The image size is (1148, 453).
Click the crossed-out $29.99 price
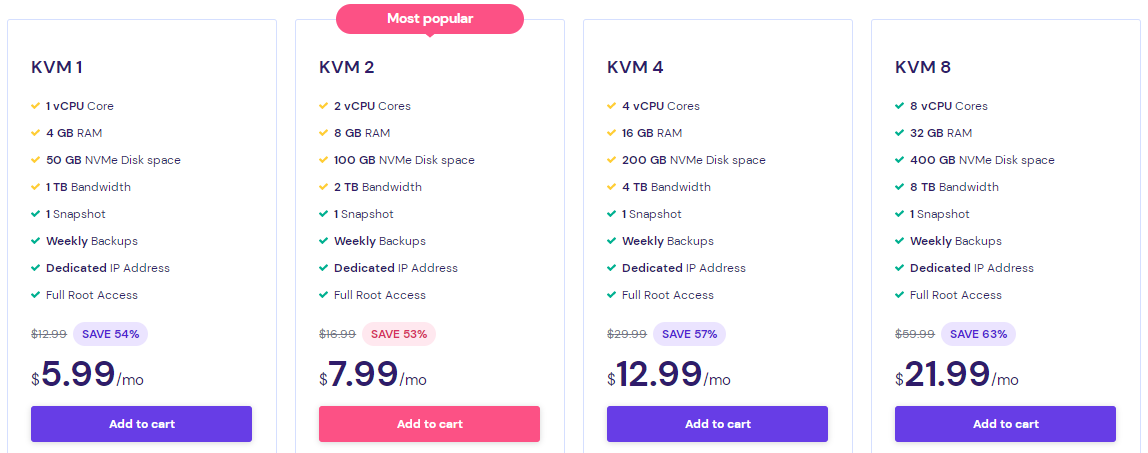626,334
